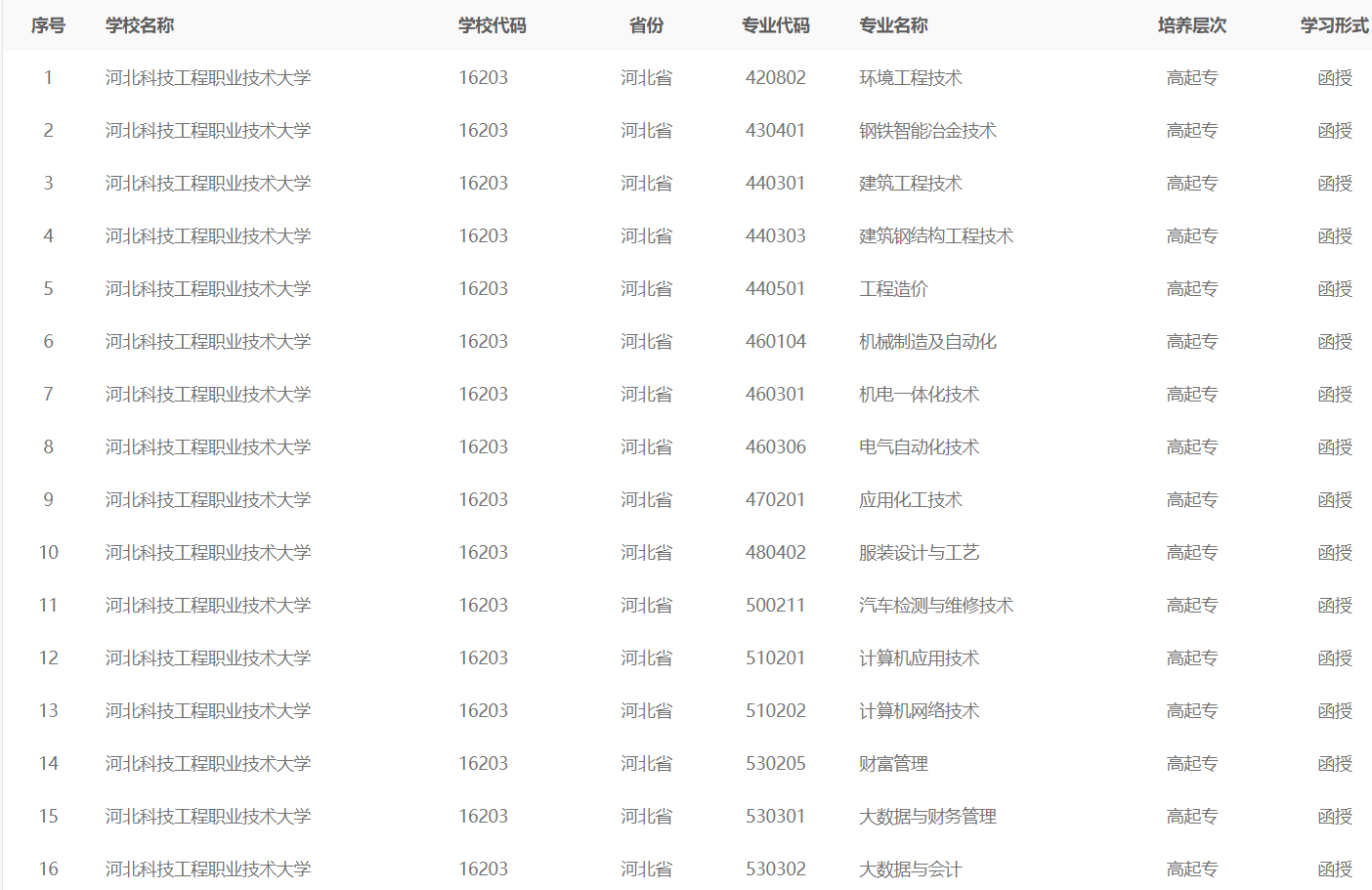Select the 建筑钢结构工程技术 major cell

coord(936,236)
